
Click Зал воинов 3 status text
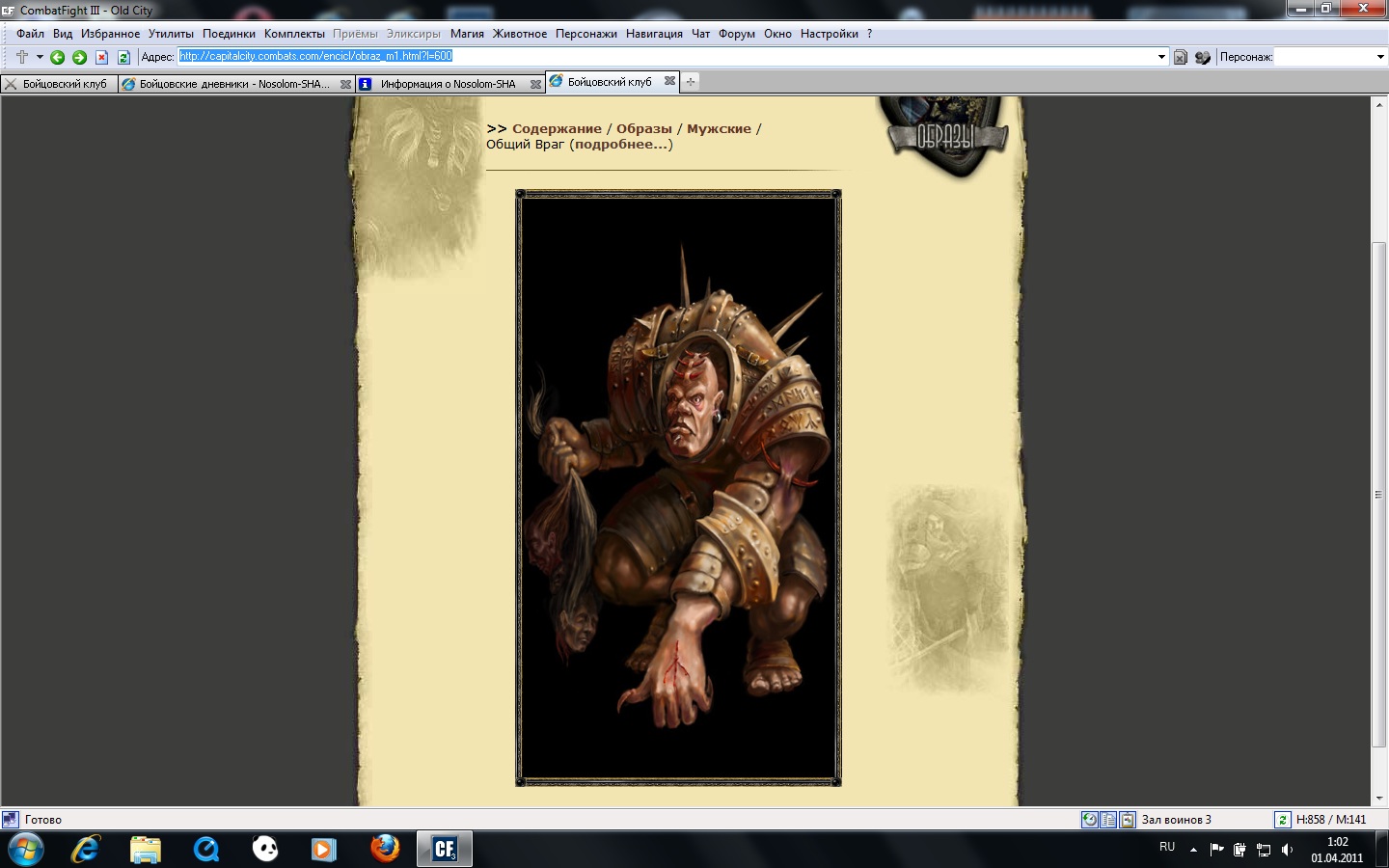tap(1176, 820)
